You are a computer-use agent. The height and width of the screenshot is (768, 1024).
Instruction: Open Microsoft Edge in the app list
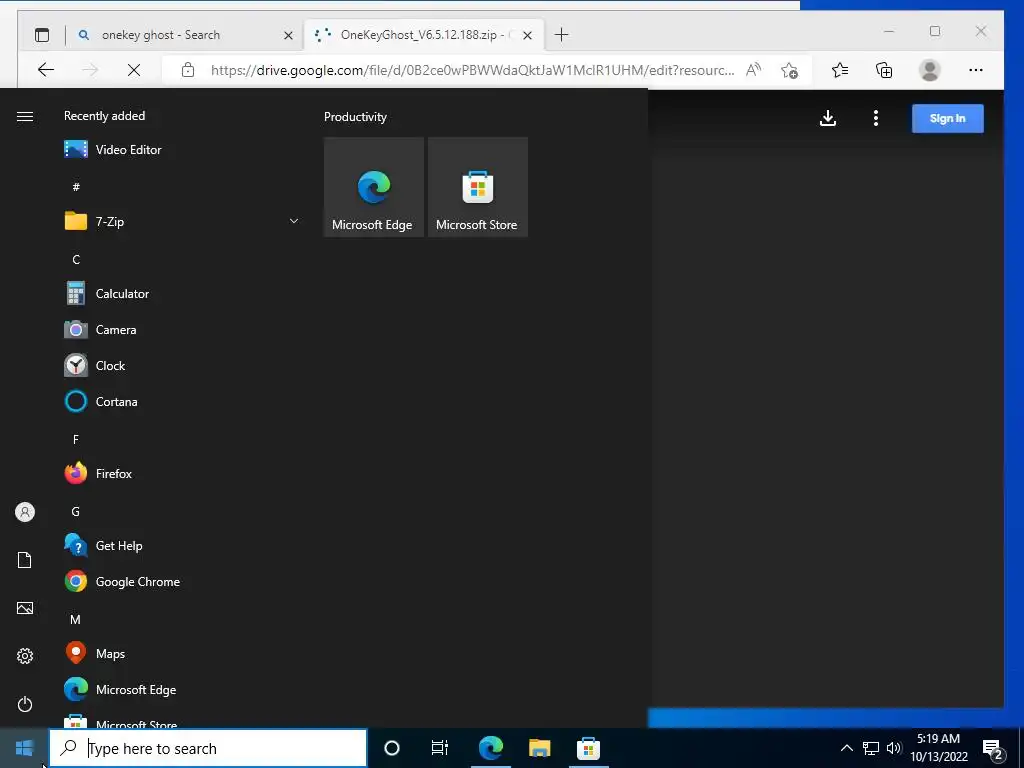(180, 690)
